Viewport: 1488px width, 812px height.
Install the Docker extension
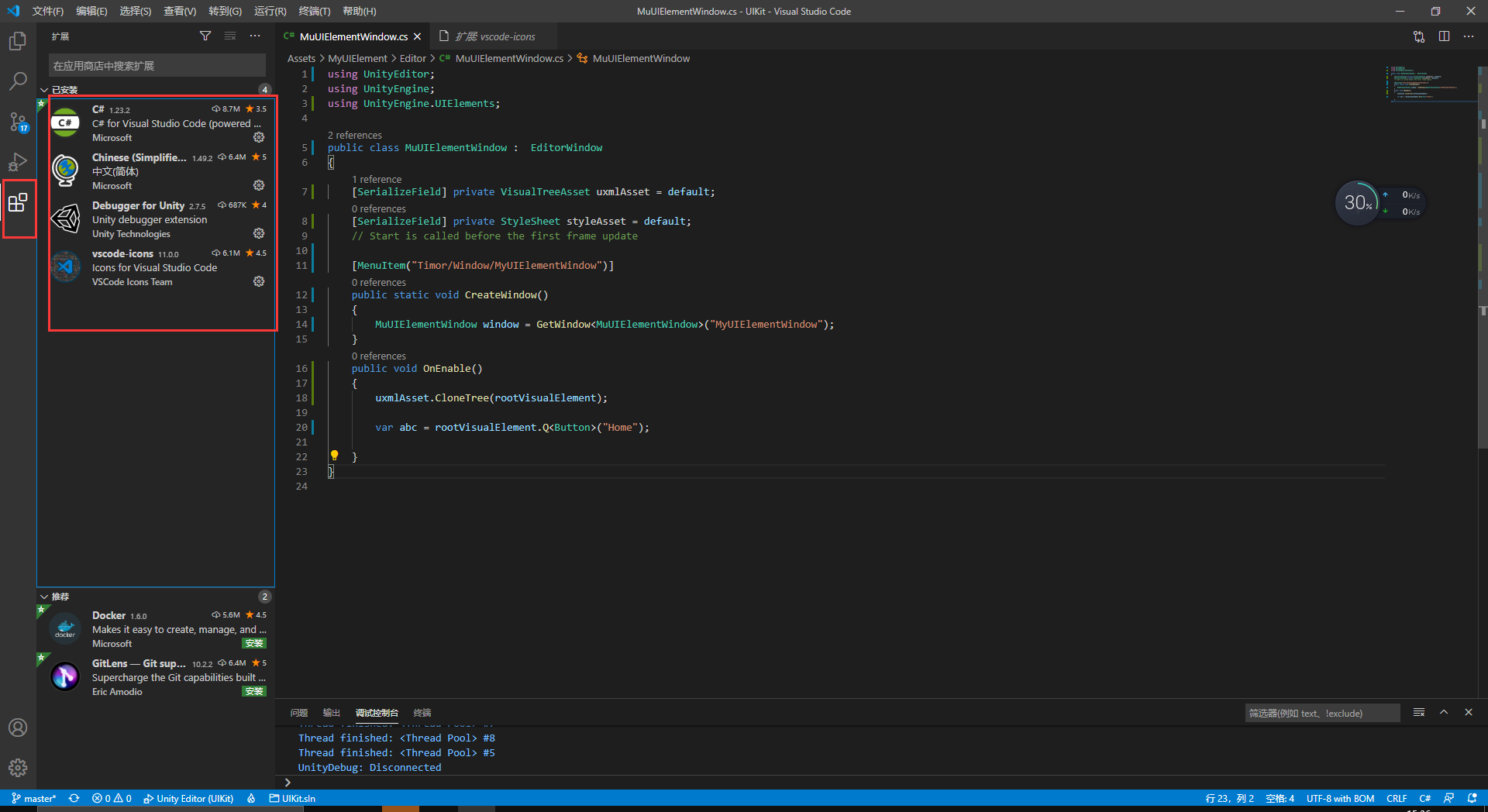tap(253, 643)
